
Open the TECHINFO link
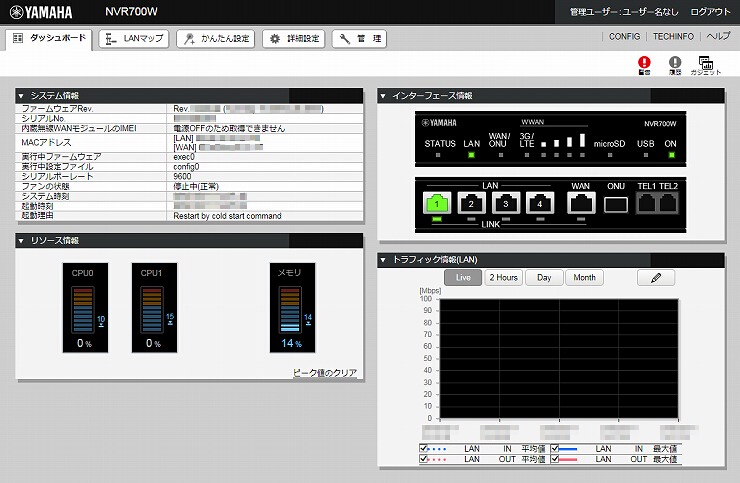pos(673,36)
